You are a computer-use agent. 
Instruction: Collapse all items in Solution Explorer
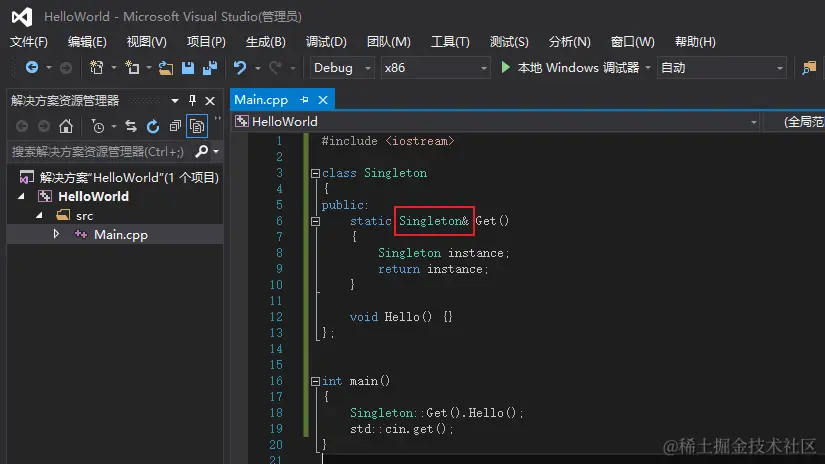point(175,126)
